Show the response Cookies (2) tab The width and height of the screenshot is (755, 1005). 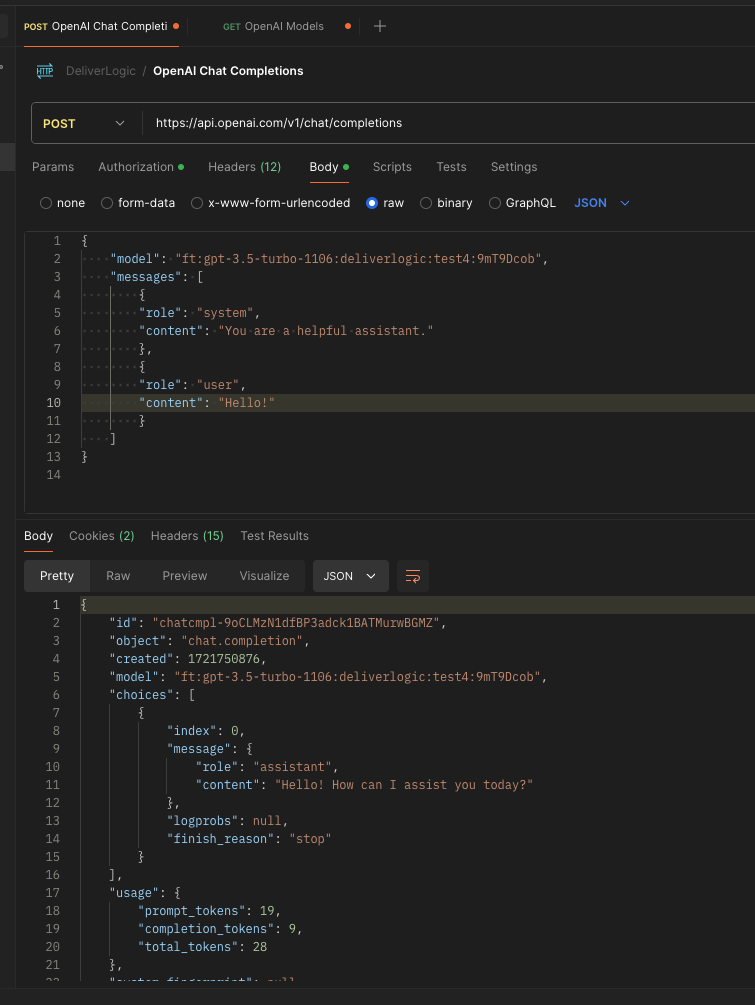coord(101,536)
